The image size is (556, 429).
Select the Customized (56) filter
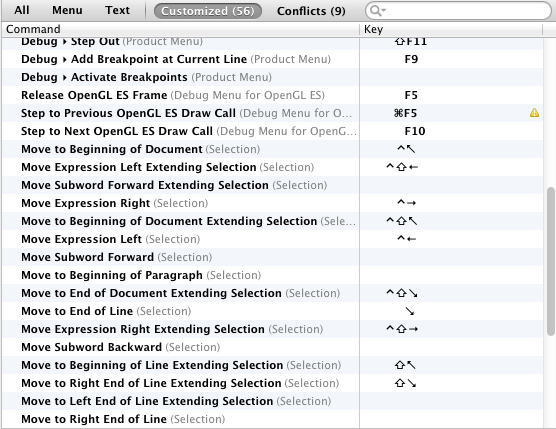point(208,11)
